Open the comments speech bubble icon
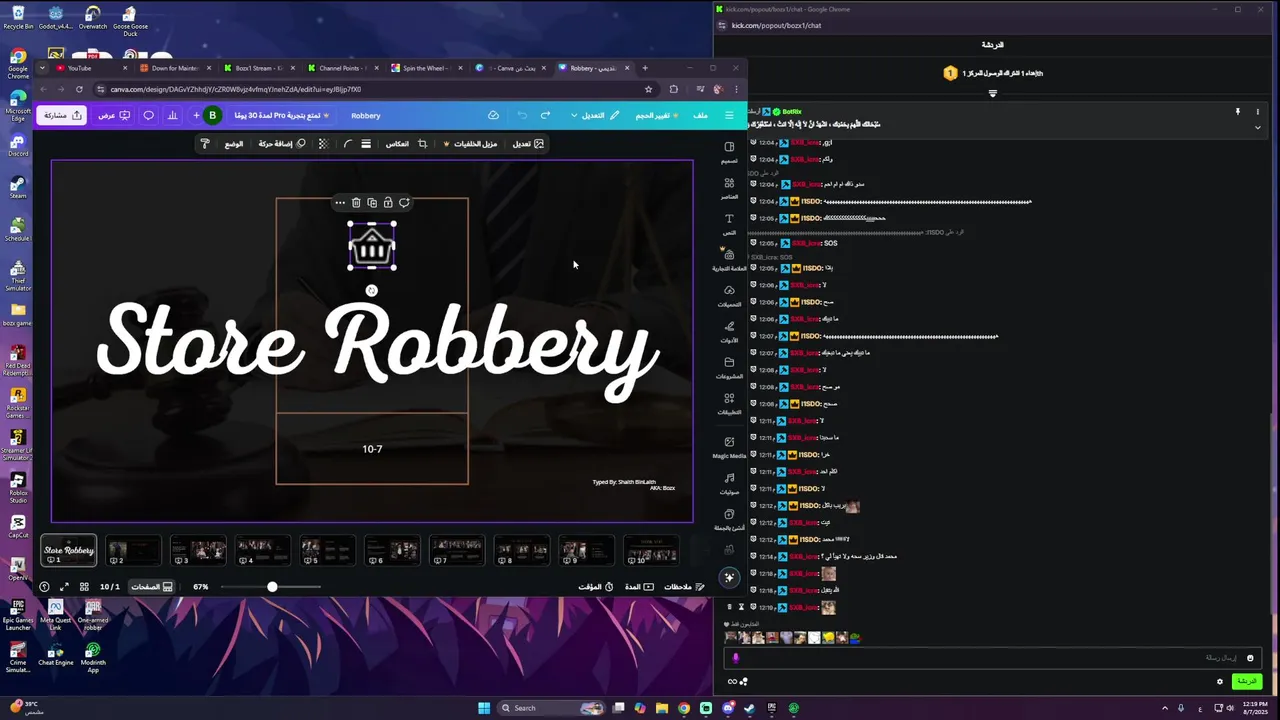Image resolution: width=1280 pixels, height=720 pixels. [149, 115]
